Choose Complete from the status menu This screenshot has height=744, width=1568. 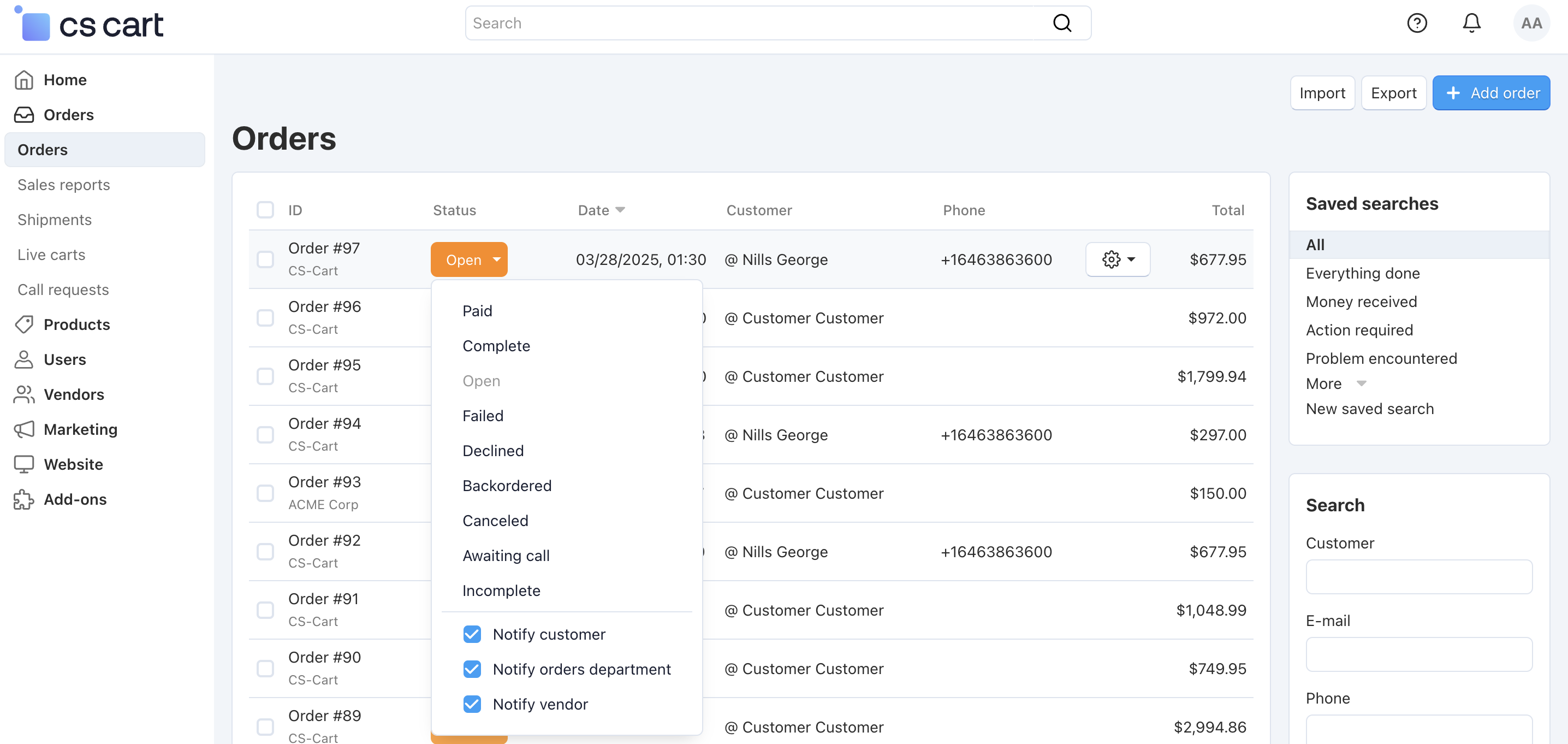click(x=496, y=346)
